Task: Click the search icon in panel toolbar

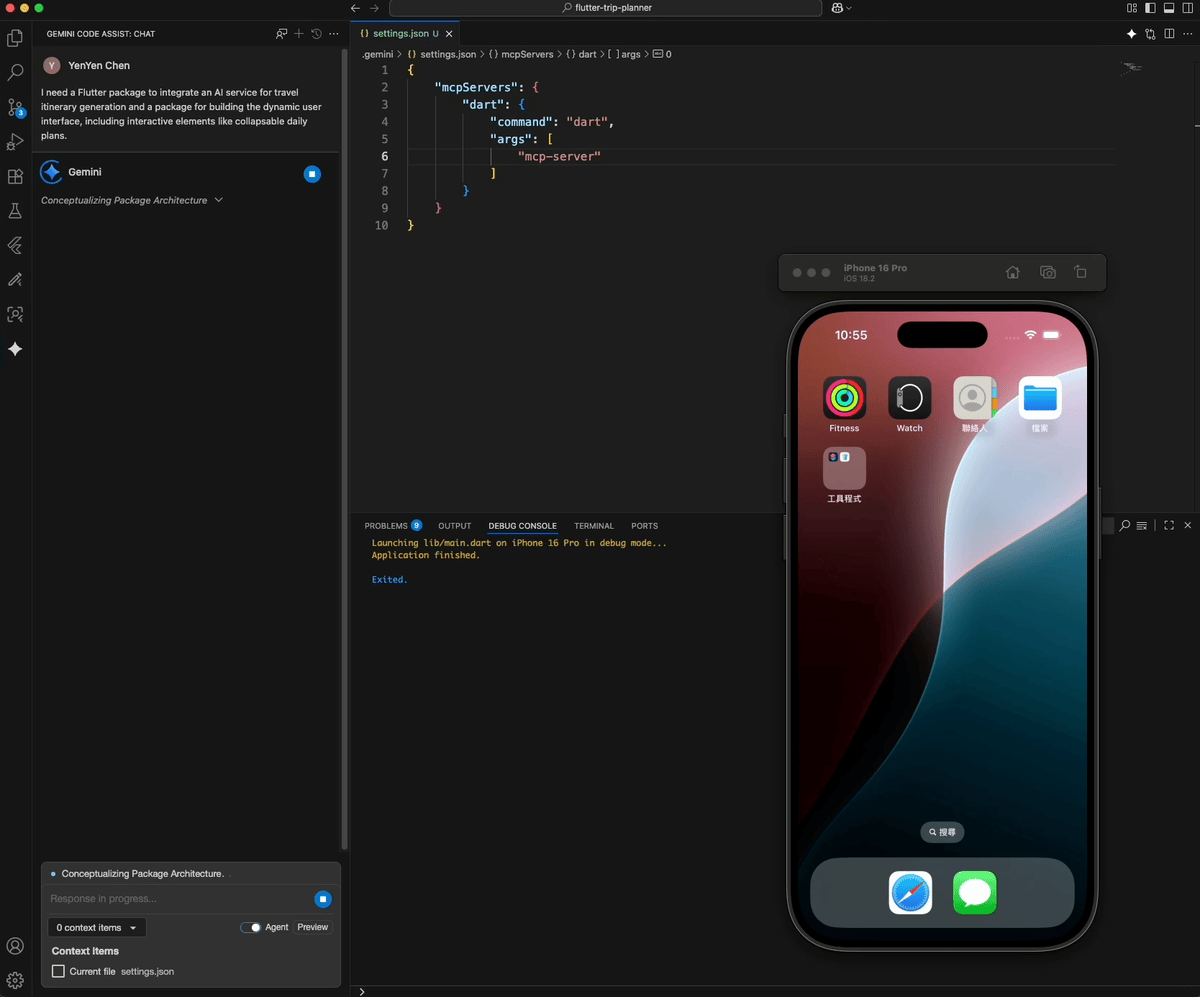Action: (1125, 525)
